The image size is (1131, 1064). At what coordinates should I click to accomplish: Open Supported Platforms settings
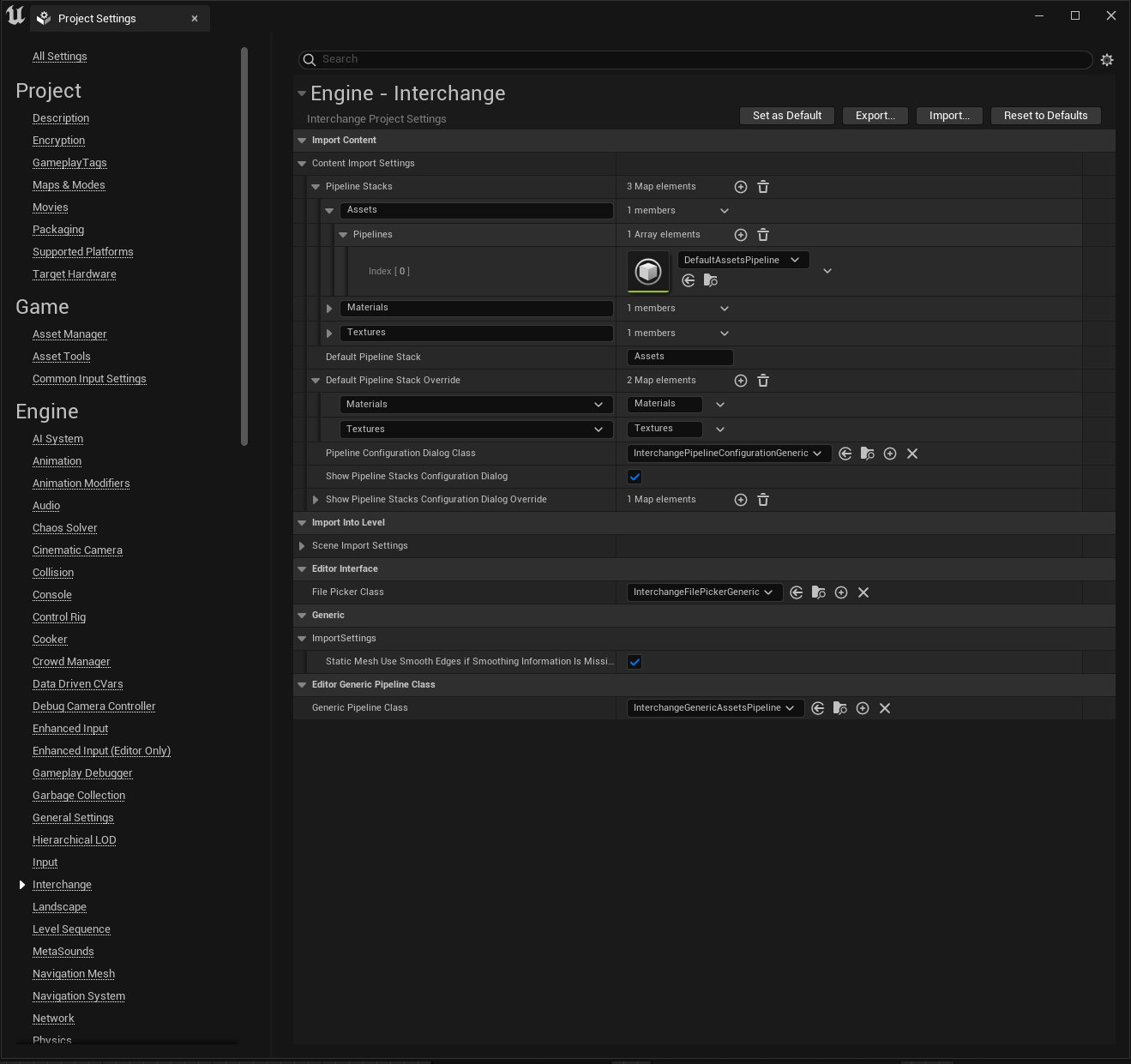83,252
